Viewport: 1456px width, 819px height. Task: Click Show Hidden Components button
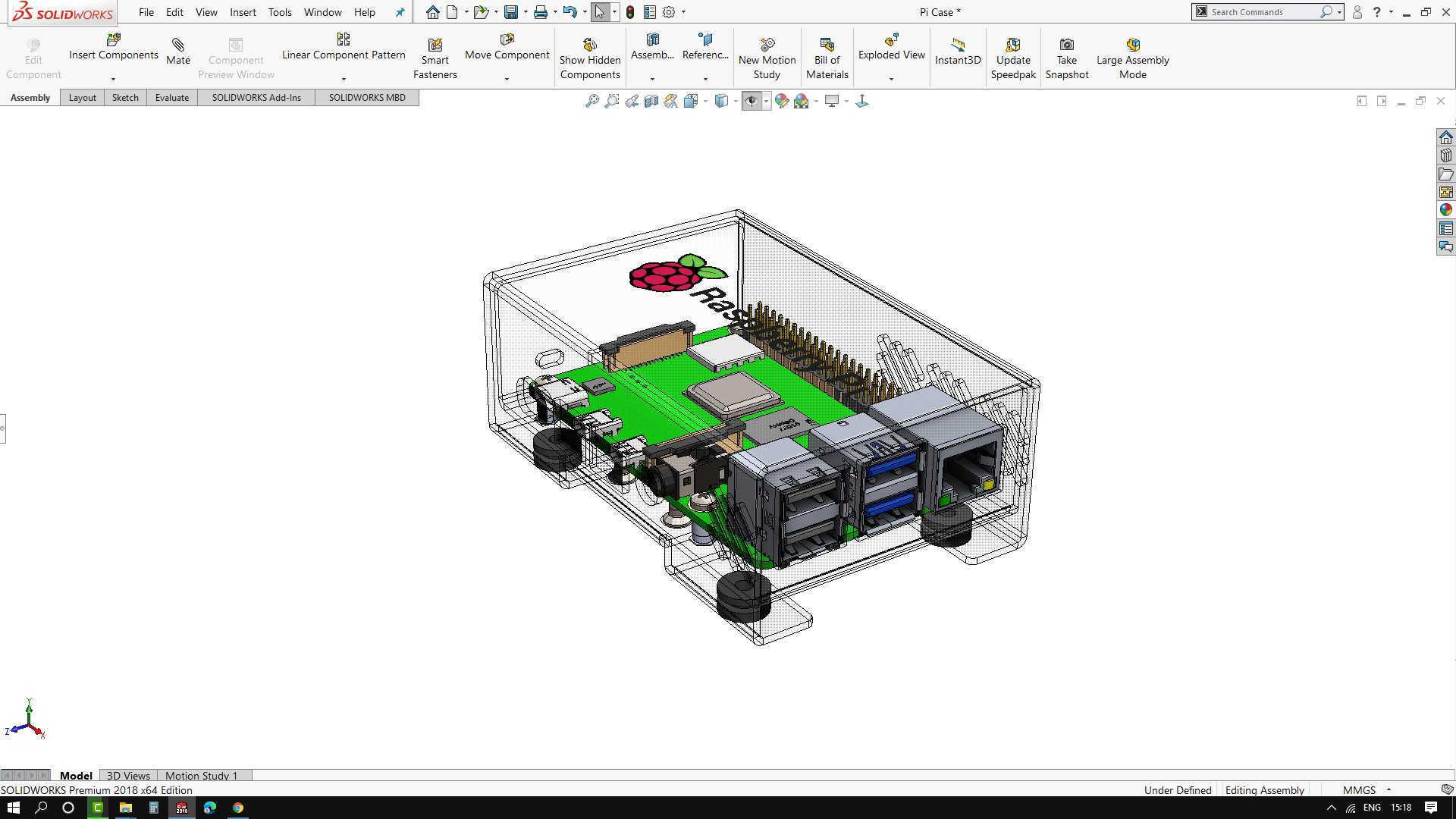point(590,59)
